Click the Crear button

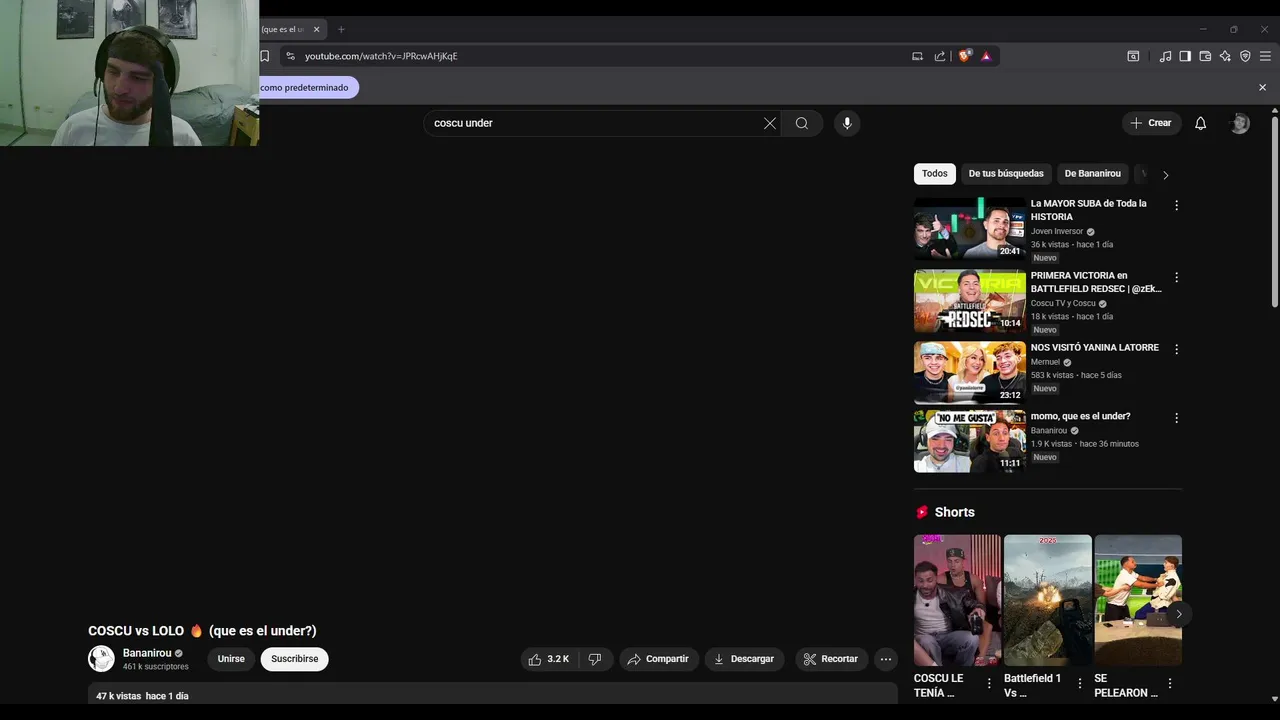(x=1151, y=123)
